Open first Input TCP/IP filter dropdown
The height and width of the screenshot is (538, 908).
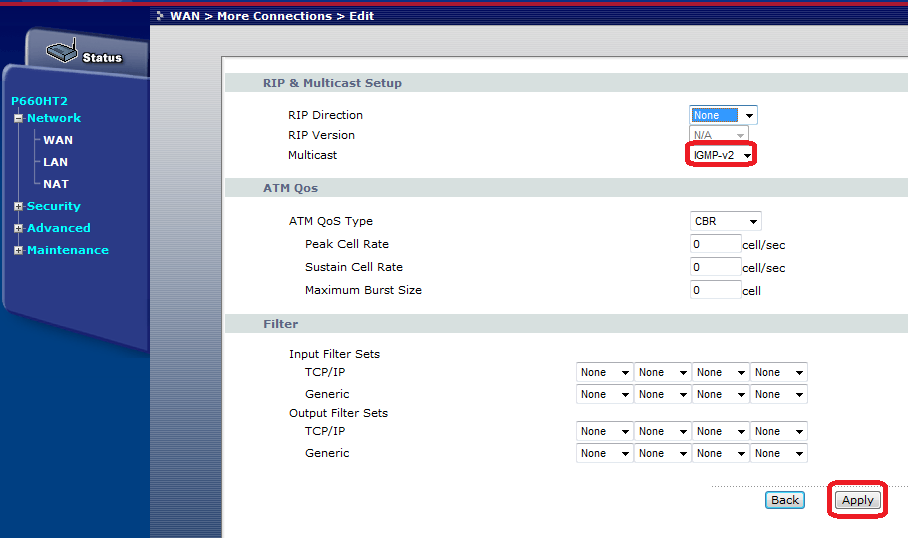pyautogui.click(x=605, y=372)
